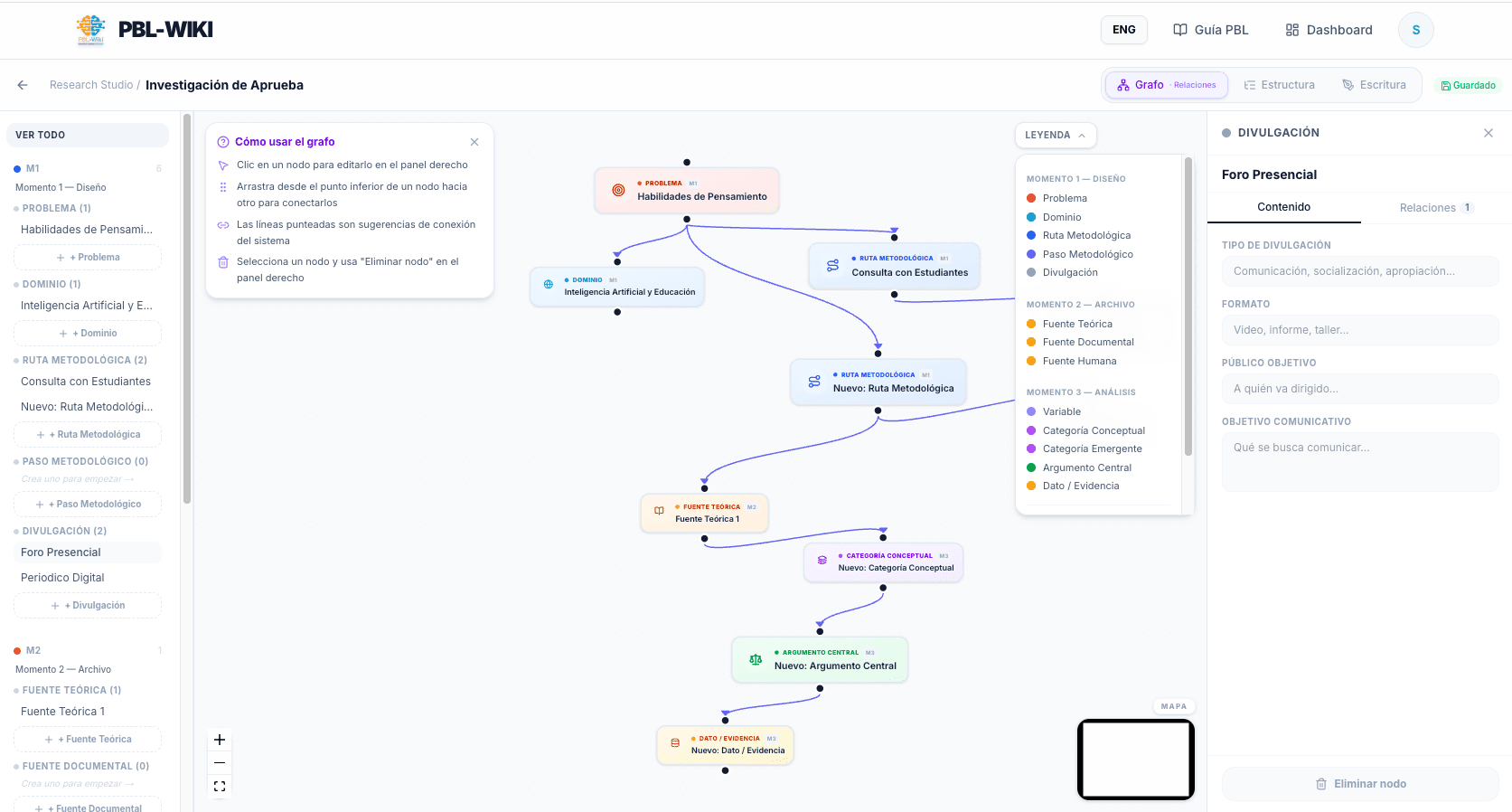Open the Dashboard link
Viewport: 1512px width, 812px height.
point(1329,30)
